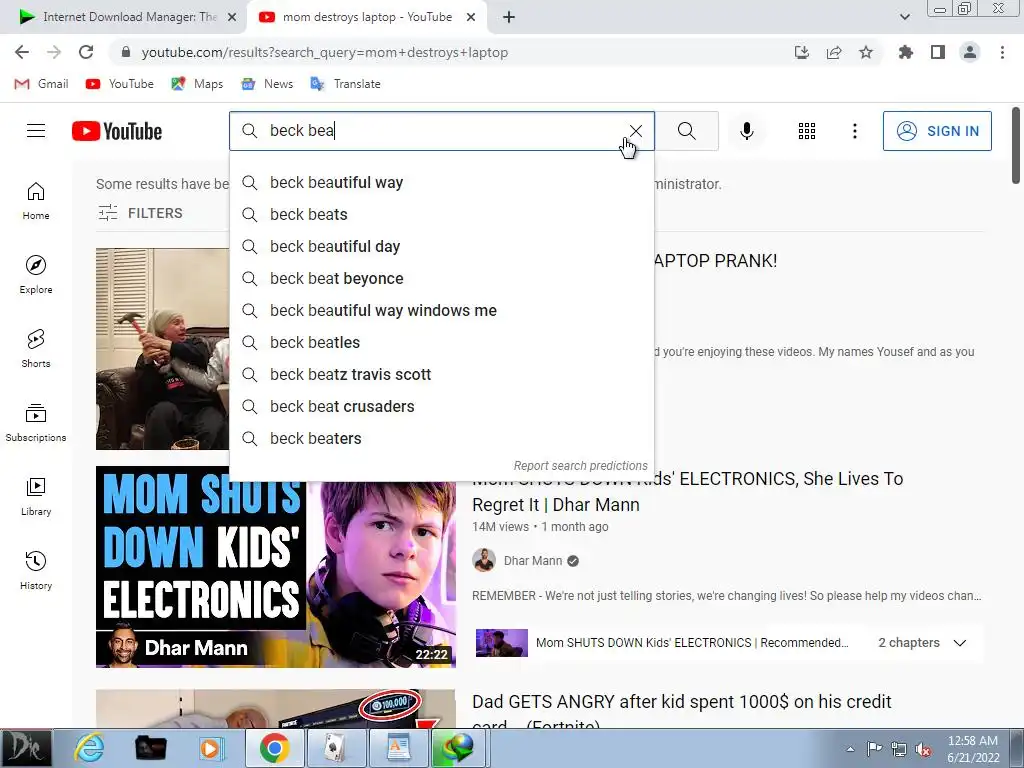Open the YouTube hamburger guide menu

tap(36, 131)
